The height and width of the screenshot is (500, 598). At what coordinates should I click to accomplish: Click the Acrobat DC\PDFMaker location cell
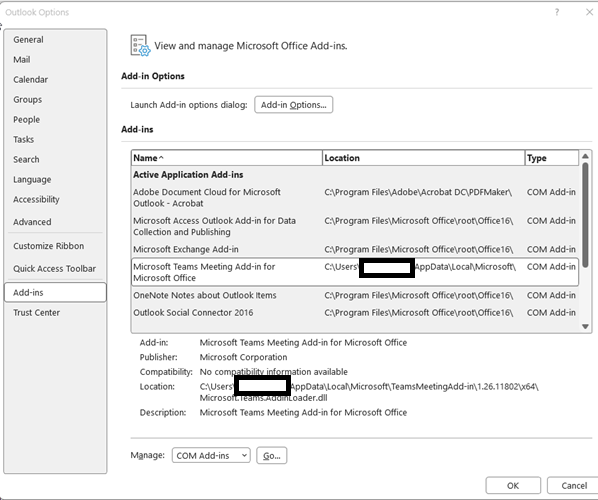tap(418, 192)
